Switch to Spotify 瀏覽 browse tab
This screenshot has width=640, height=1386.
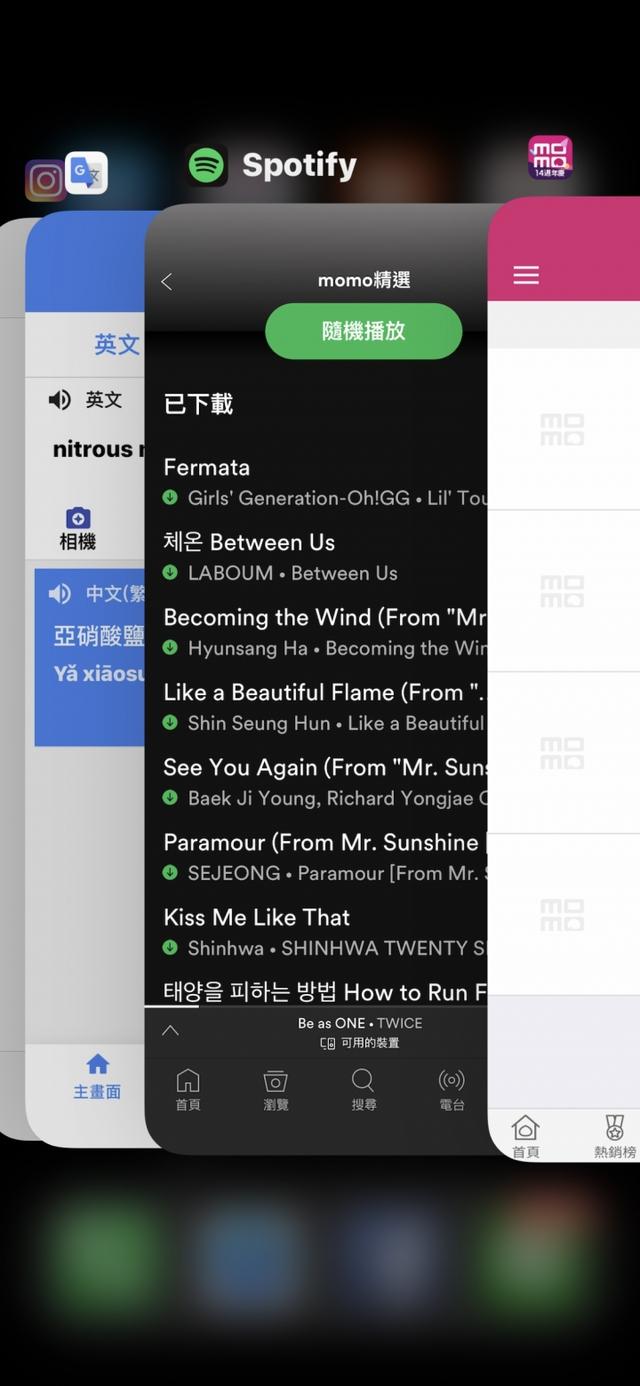point(276,1090)
